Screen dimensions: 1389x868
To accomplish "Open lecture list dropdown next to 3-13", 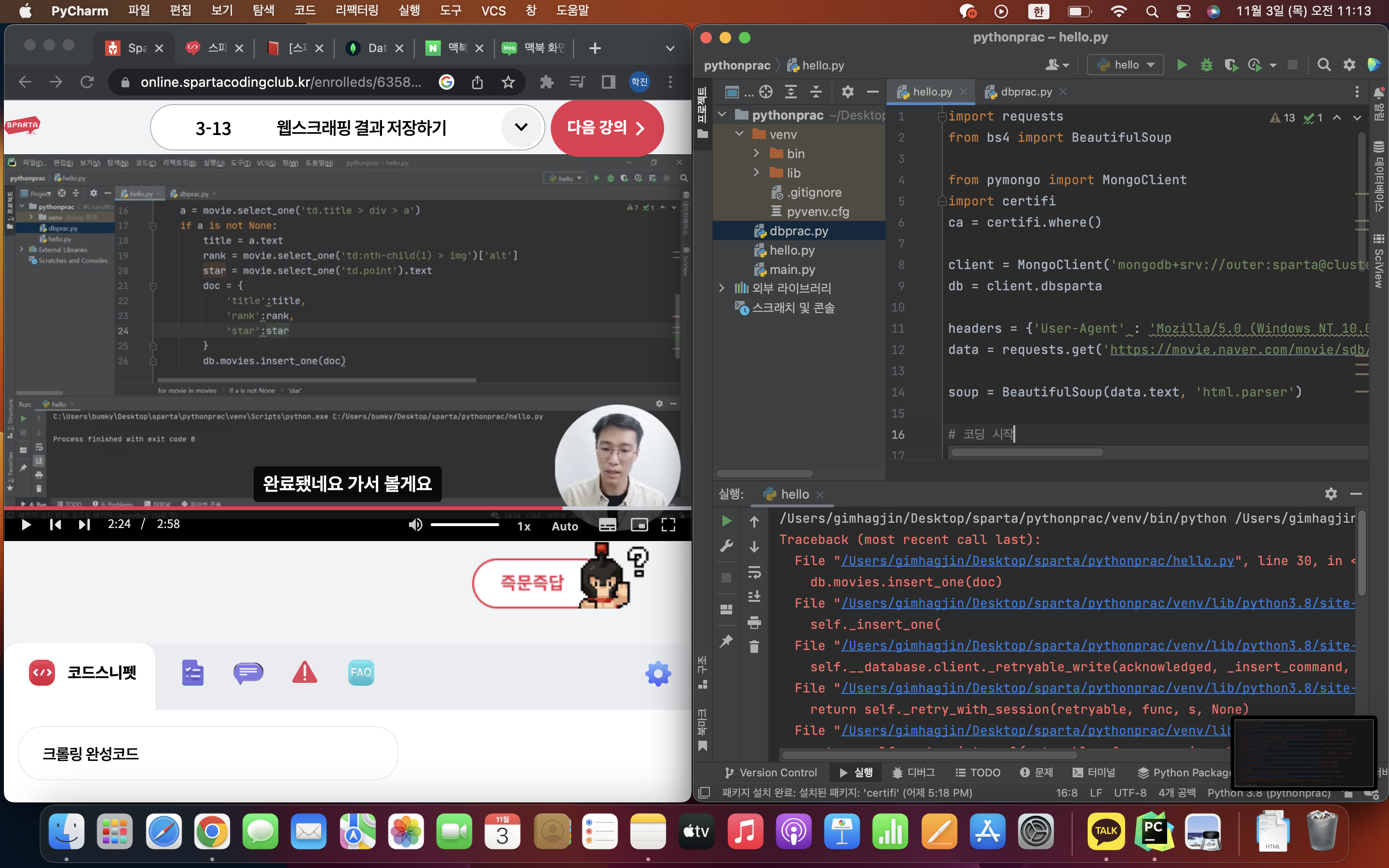I will (520, 127).
